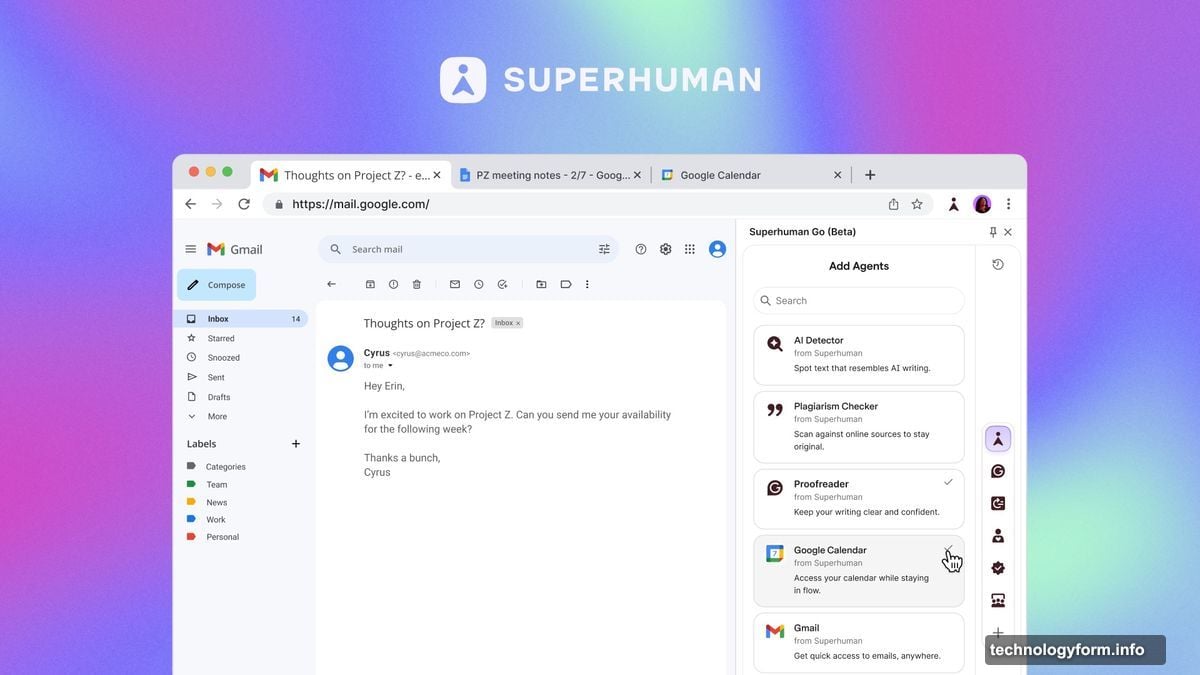The height and width of the screenshot is (675, 1200).
Task: Snooze the email with clock icon
Action: coord(479,284)
